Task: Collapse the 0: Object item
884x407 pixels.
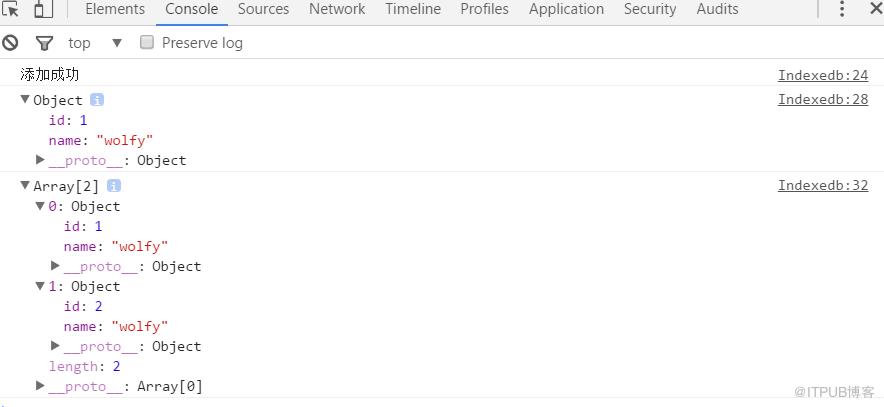Action: coord(39,206)
